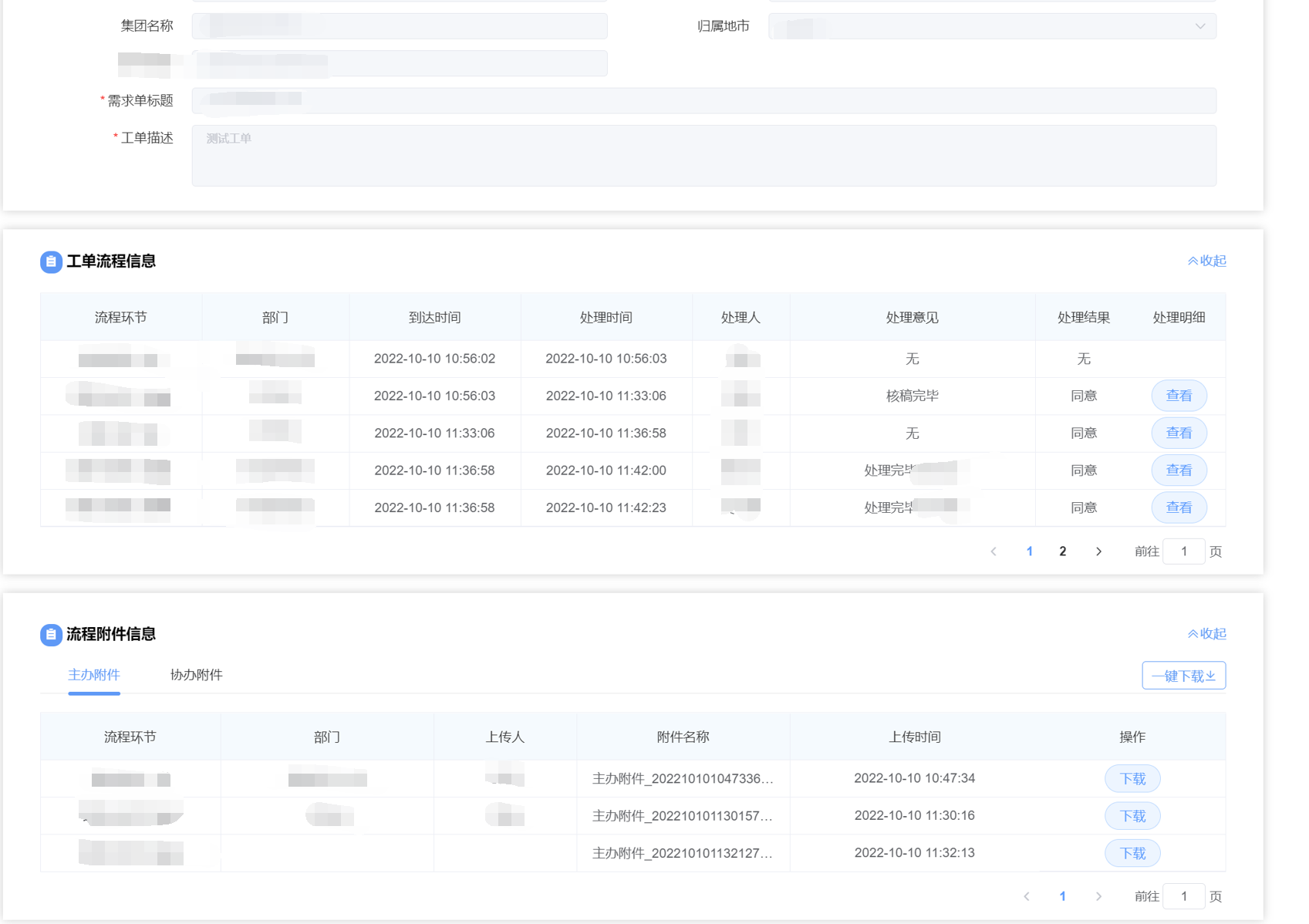
Task: Click attachment name 主办附件_202210101132127…
Action: point(683,853)
